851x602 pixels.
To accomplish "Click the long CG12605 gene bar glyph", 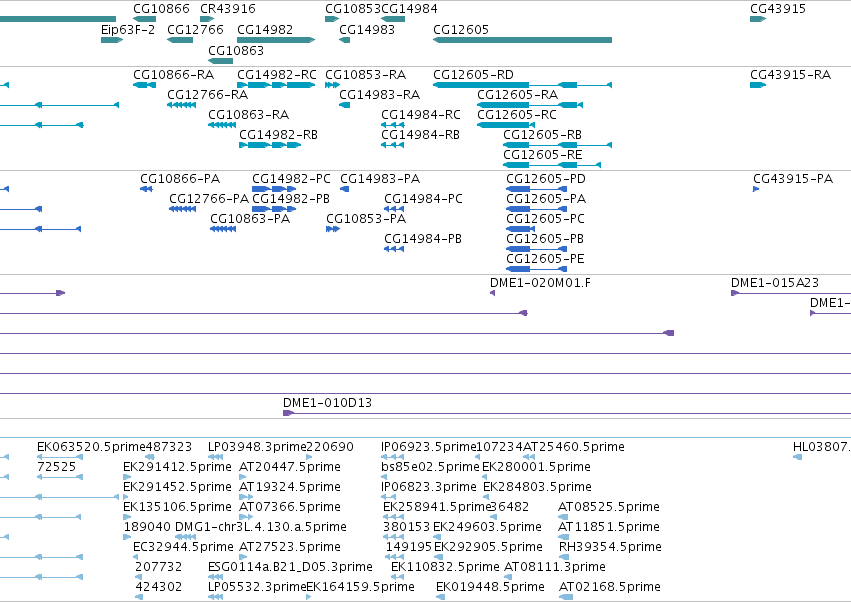I will (x=522, y=40).
